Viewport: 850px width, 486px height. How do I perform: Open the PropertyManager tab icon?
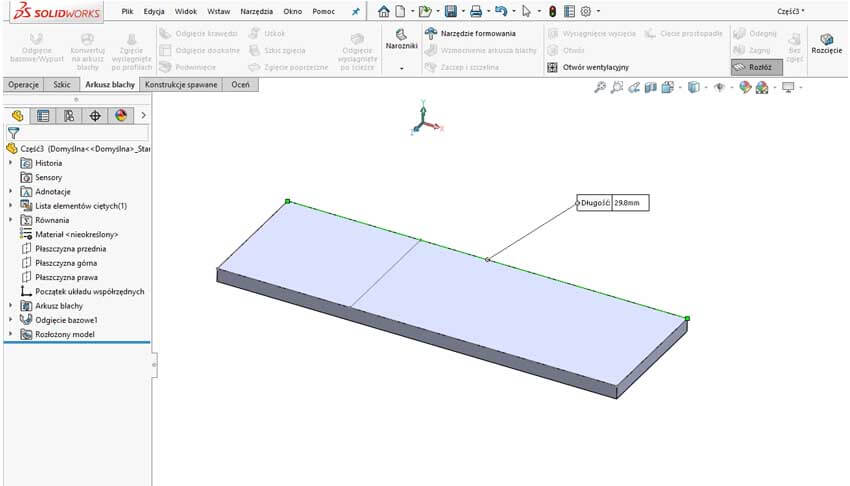(x=43, y=115)
